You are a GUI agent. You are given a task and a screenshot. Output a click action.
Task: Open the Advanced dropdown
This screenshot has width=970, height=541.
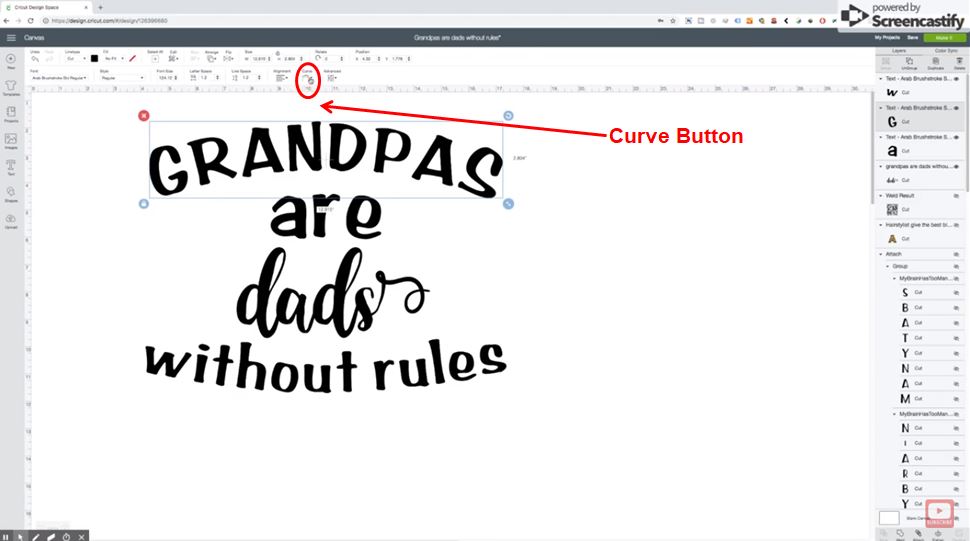[x=332, y=78]
